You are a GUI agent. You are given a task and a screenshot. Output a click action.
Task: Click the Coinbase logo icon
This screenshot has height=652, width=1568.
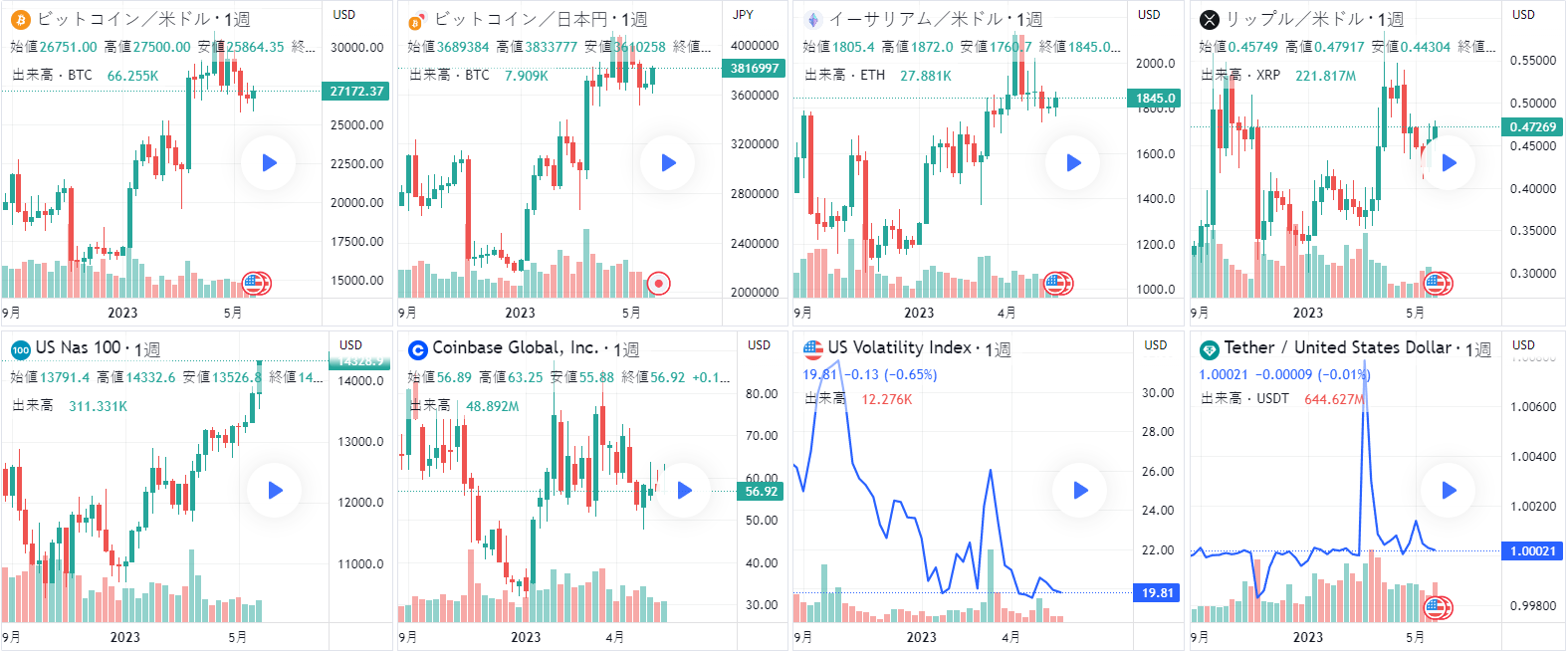[x=418, y=349]
